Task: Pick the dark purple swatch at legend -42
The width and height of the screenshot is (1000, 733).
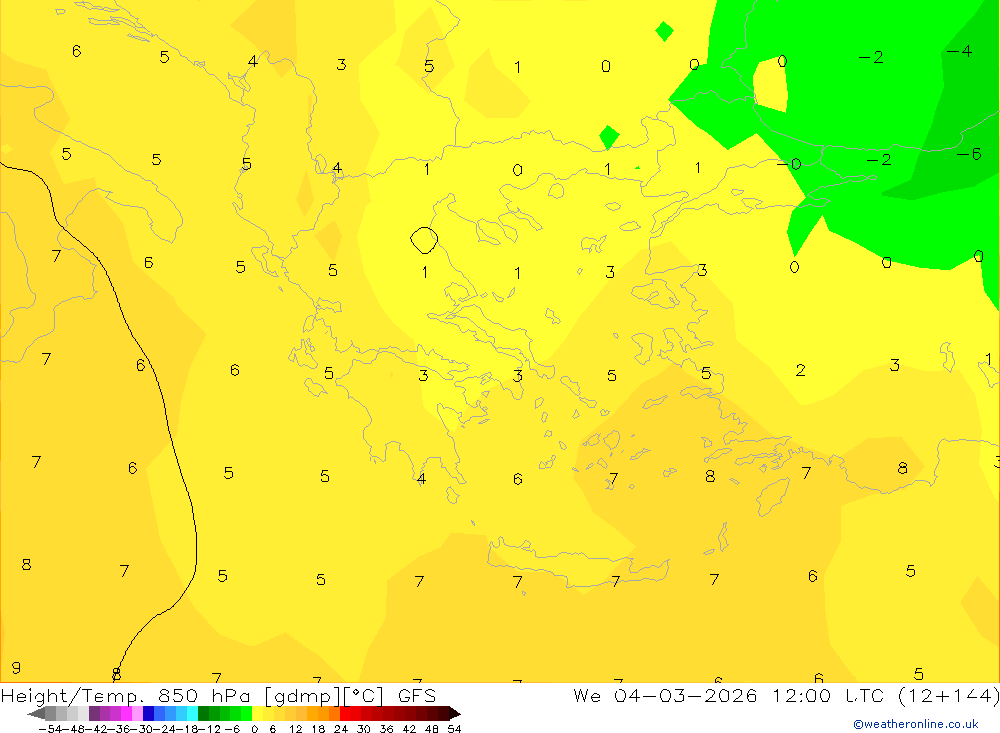Action: 94,713
